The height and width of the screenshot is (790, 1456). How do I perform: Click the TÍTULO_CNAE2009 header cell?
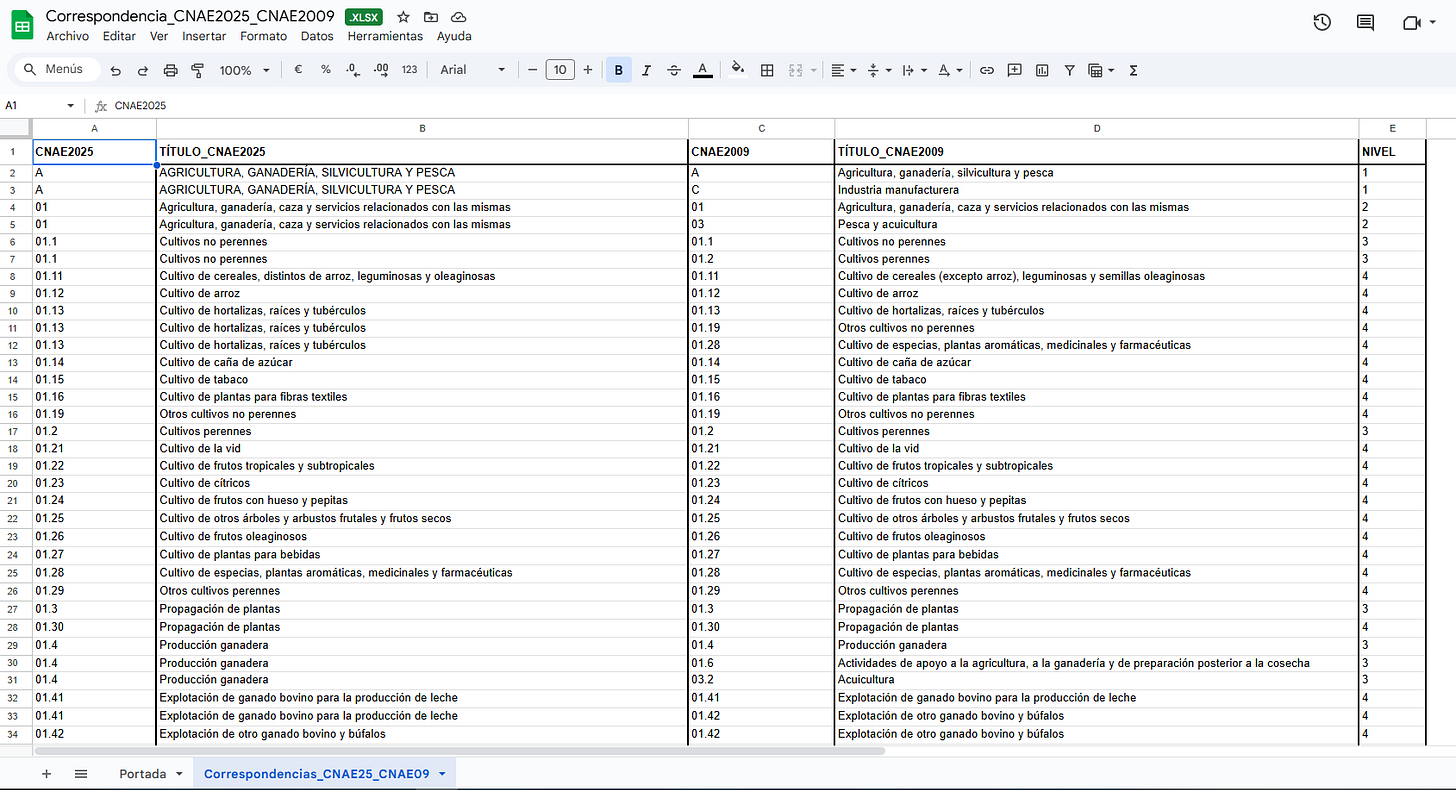(1096, 152)
